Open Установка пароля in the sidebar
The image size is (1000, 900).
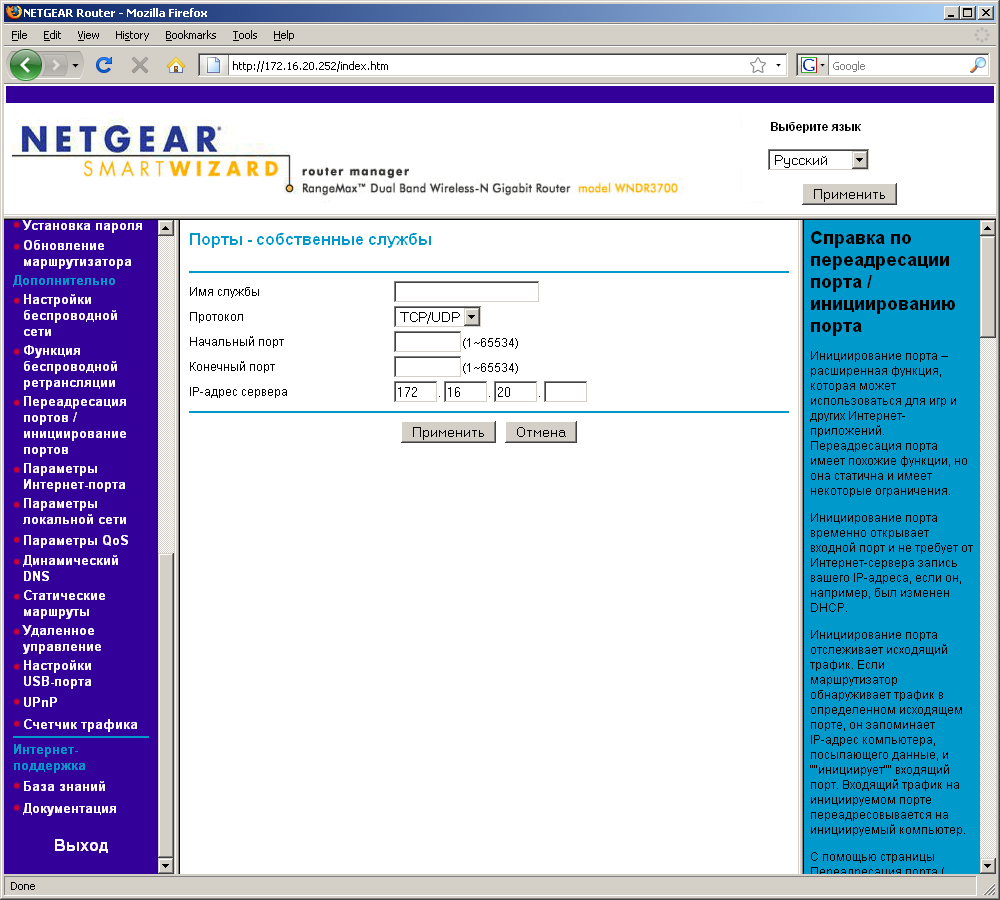click(82, 225)
